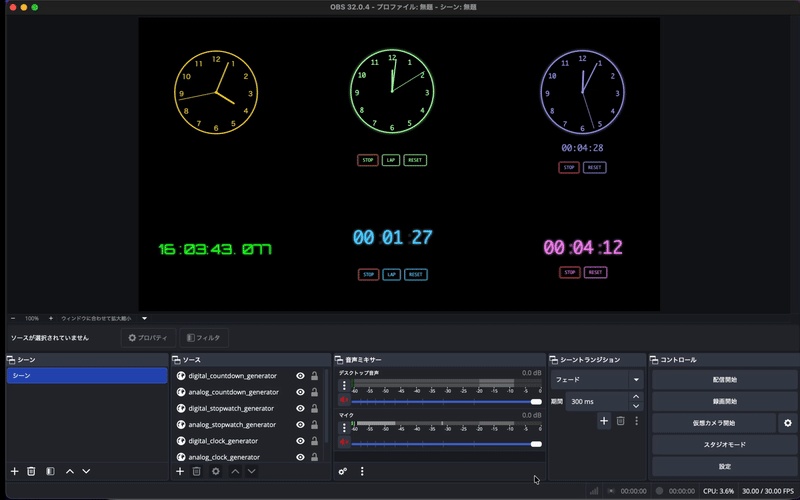This screenshot has width=800, height=500.
Task: Hide the digital_countdown_generator source
Action: pyautogui.click(x=301, y=376)
